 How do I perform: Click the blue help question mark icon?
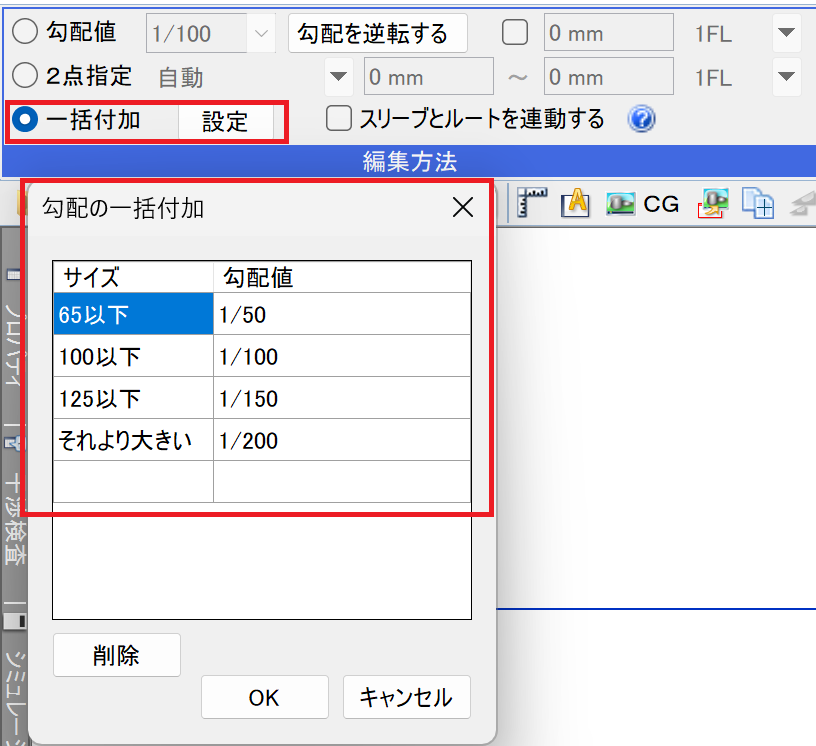tap(641, 120)
